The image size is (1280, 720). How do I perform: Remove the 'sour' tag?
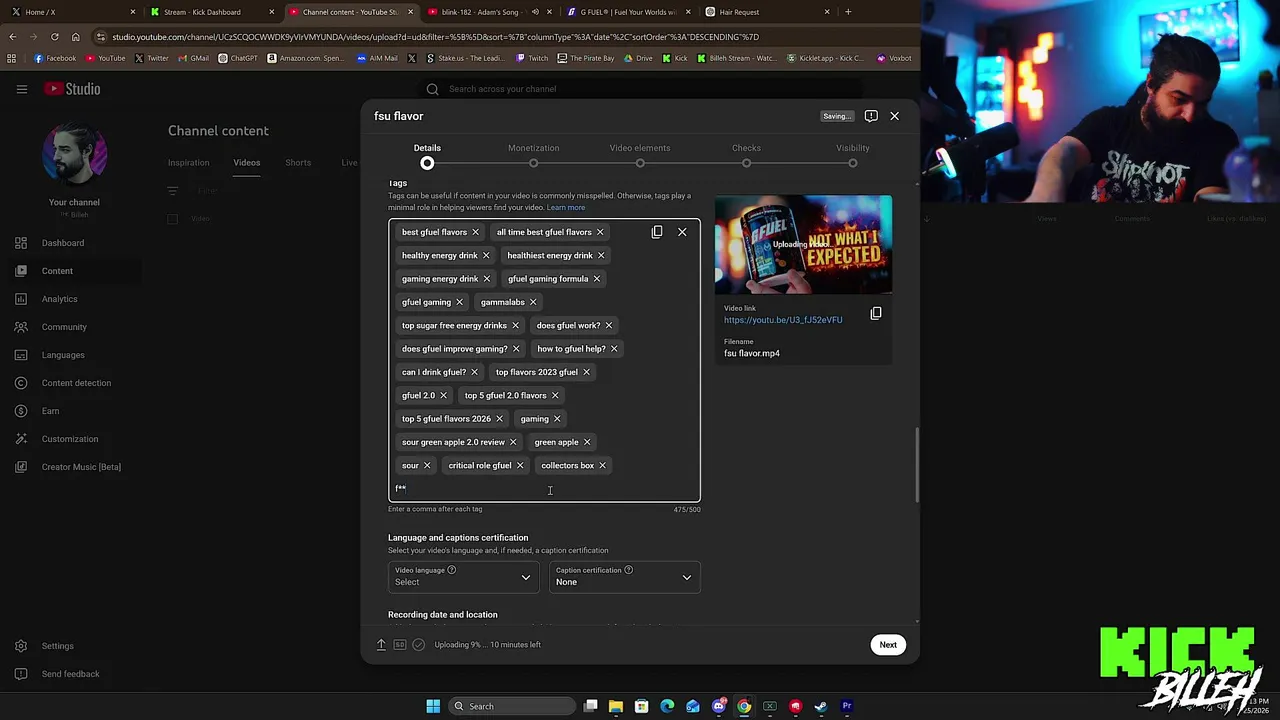[x=427, y=465]
